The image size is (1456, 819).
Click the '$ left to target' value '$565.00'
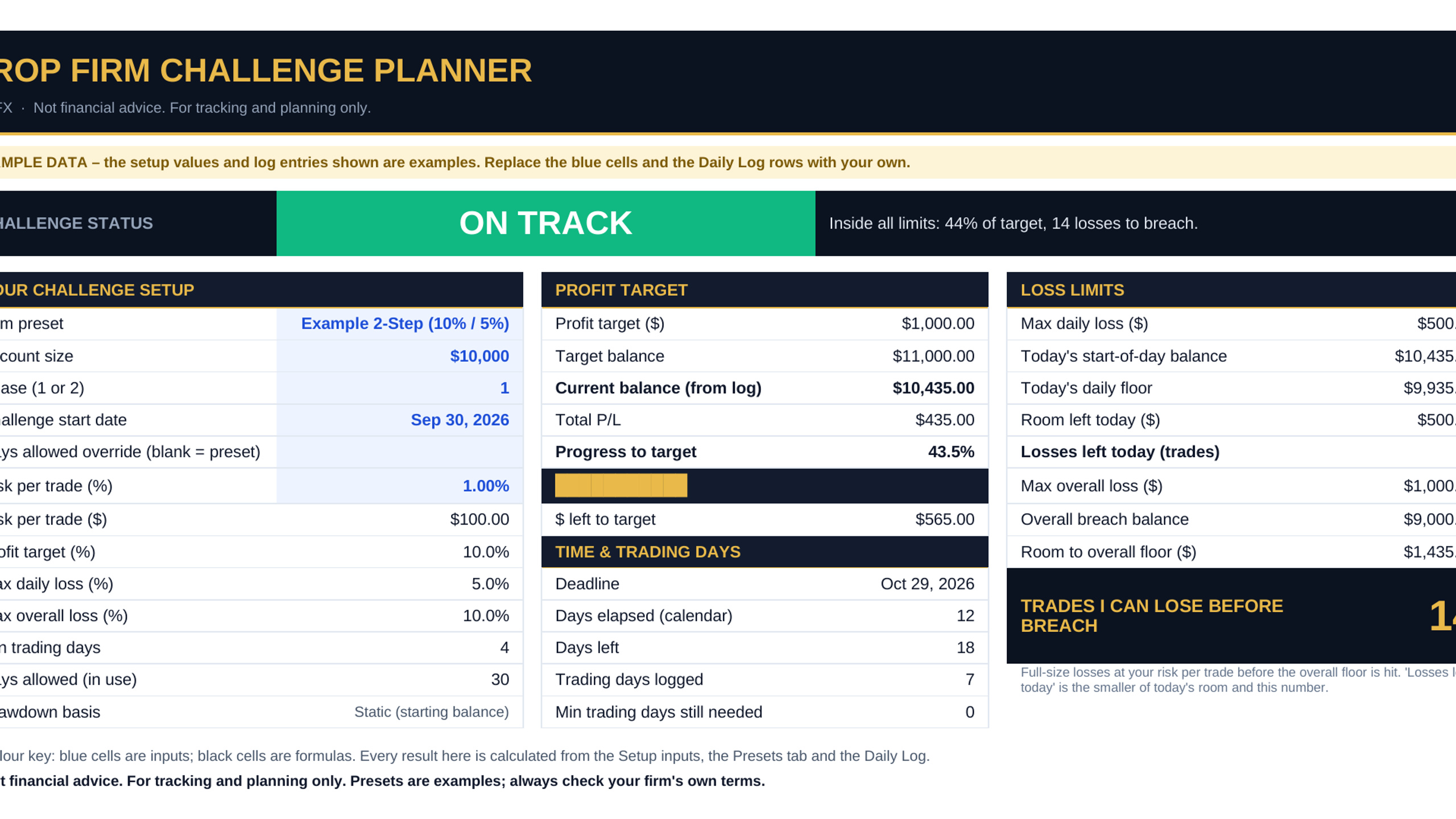click(x=944, y=519)
